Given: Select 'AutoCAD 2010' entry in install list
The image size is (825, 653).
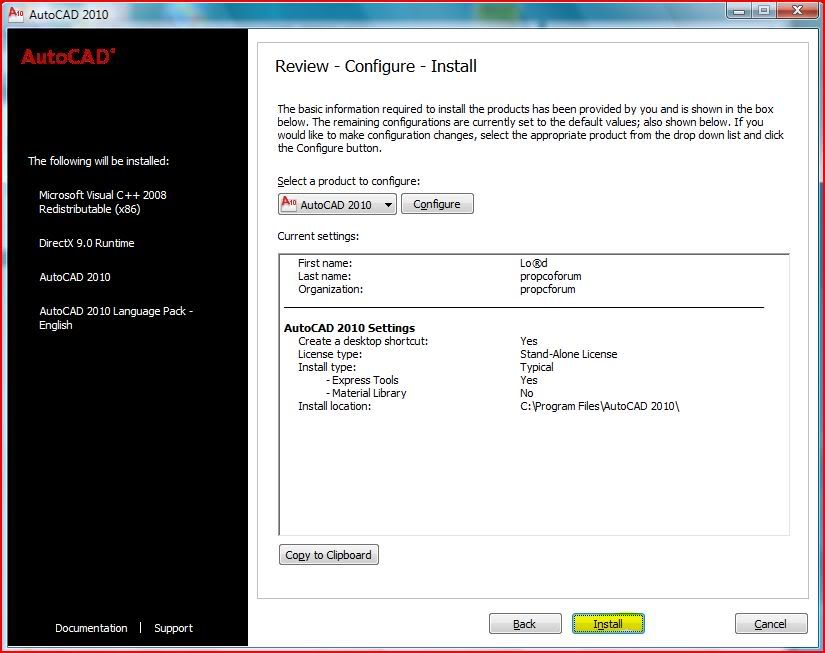Looking at the screenshot, I should click(x=75, y=277).
